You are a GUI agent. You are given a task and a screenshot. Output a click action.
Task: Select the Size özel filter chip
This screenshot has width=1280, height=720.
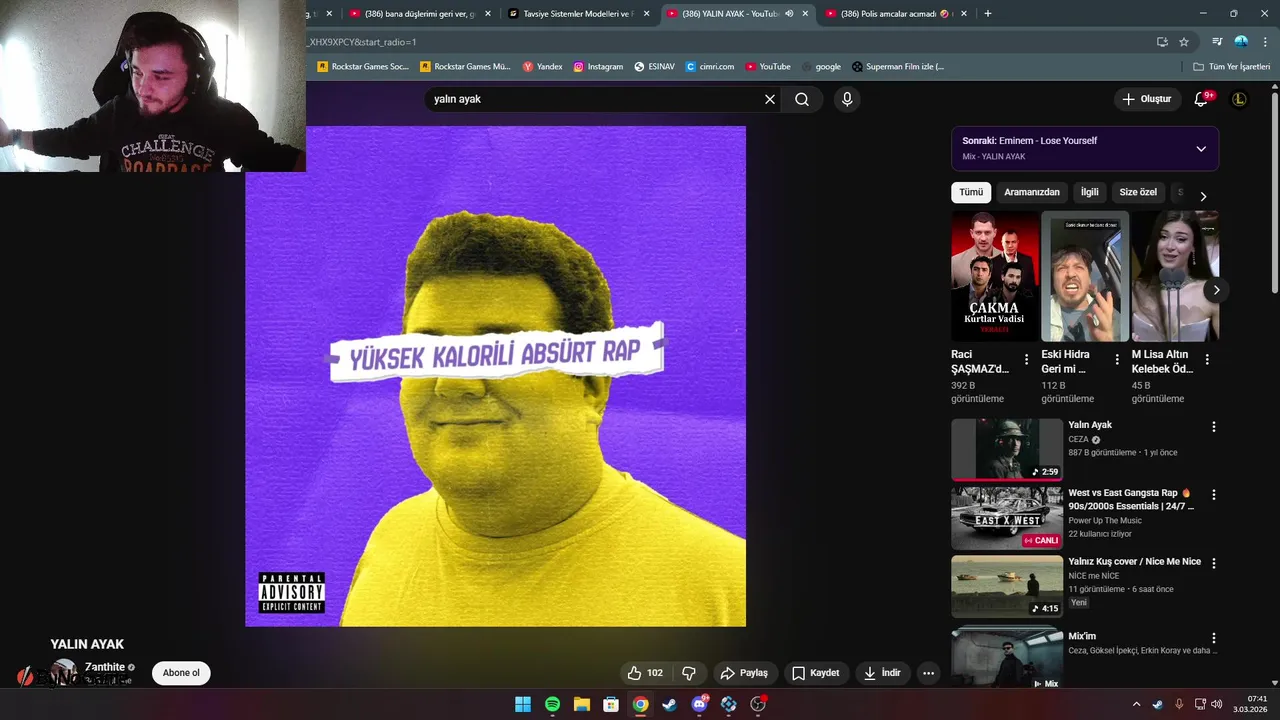click(x=1138, y=192)
